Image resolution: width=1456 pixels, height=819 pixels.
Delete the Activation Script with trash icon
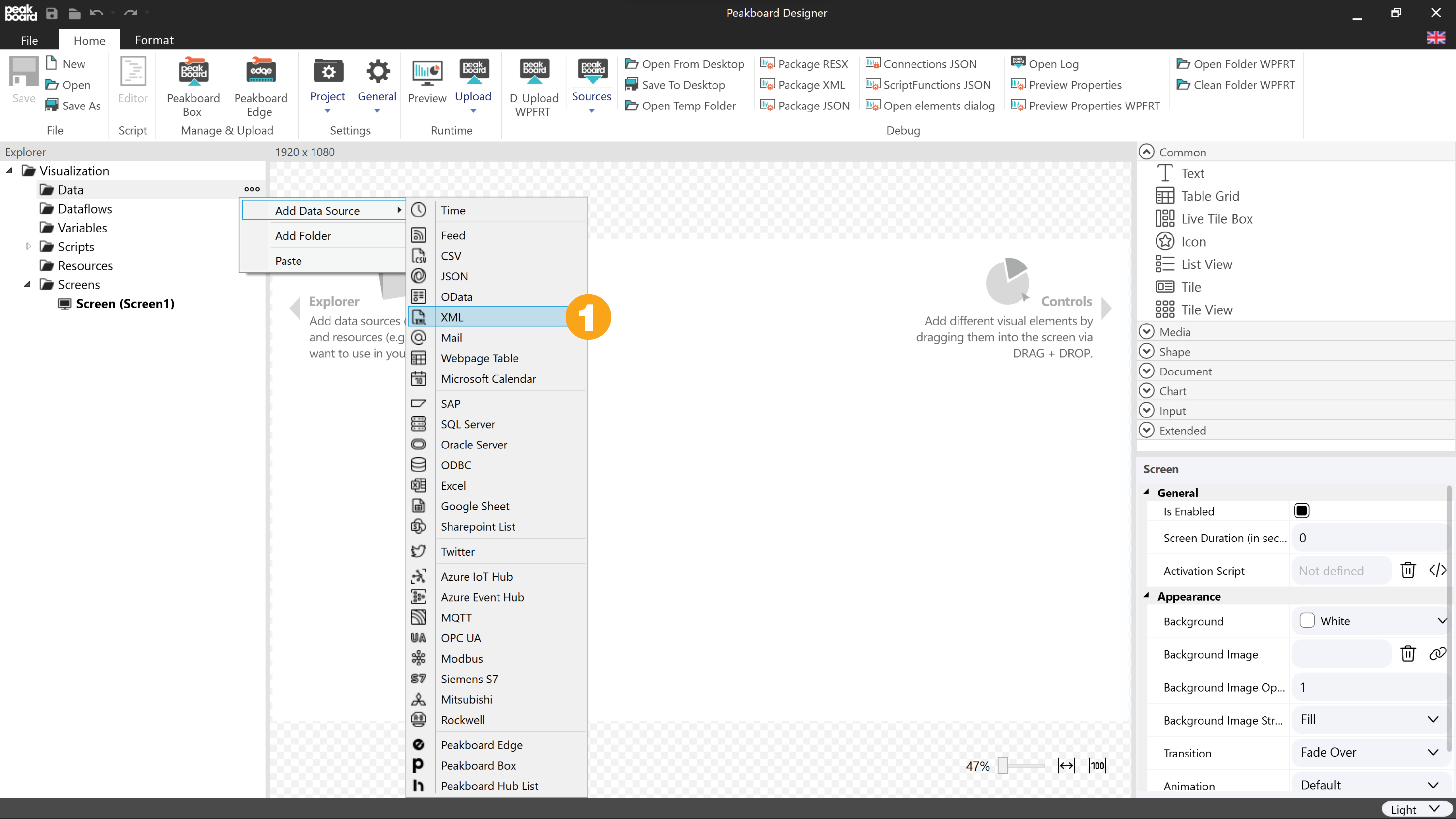point(1408,570)
